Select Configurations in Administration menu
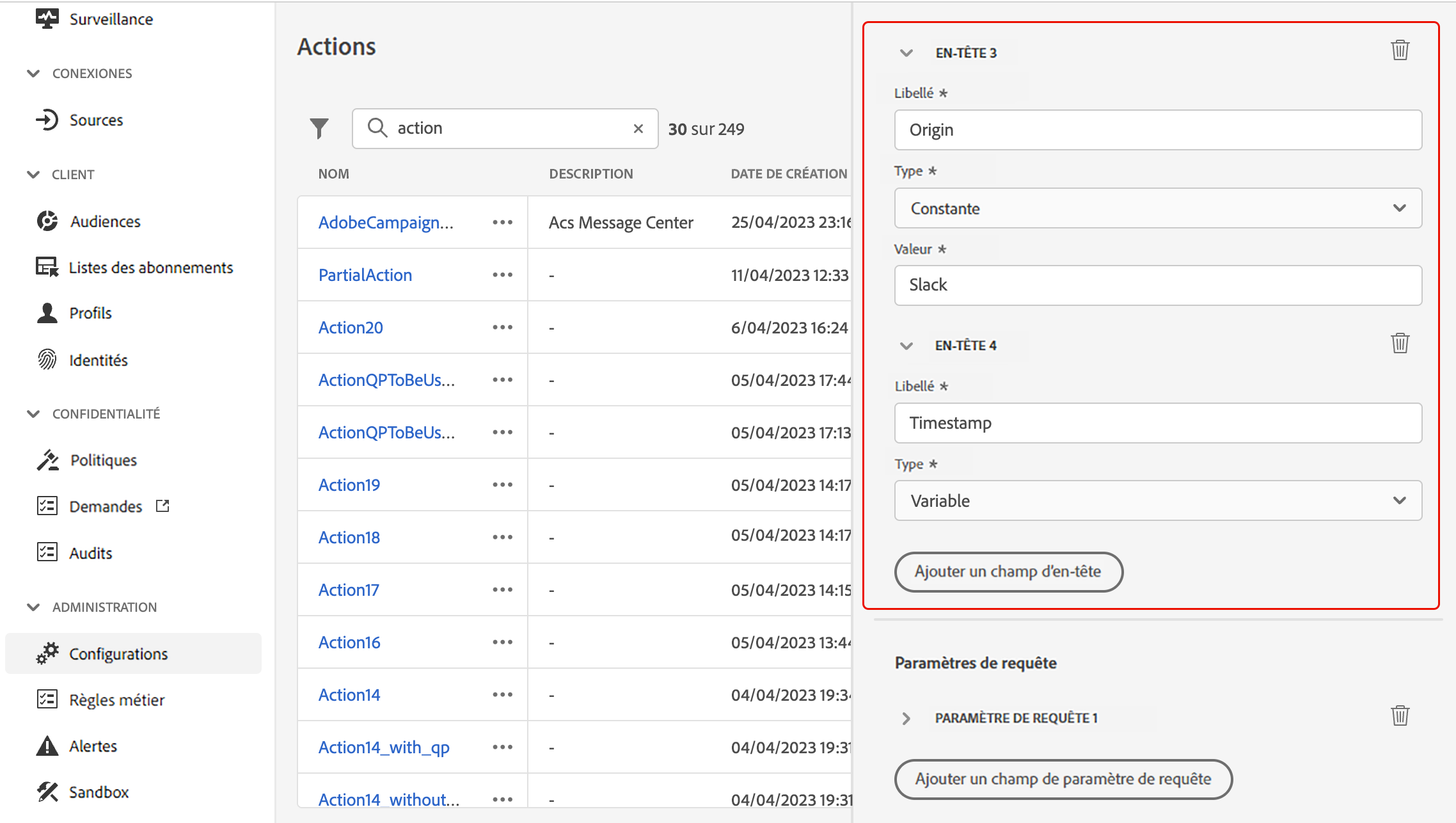 pyautogui.click(x=118, y=654)
